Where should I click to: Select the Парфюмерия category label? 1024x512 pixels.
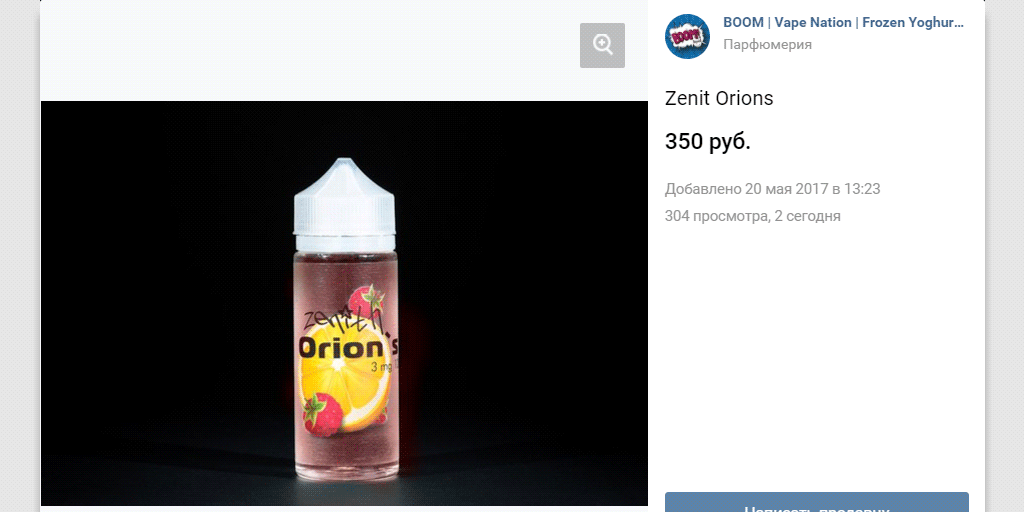[767, 45]
